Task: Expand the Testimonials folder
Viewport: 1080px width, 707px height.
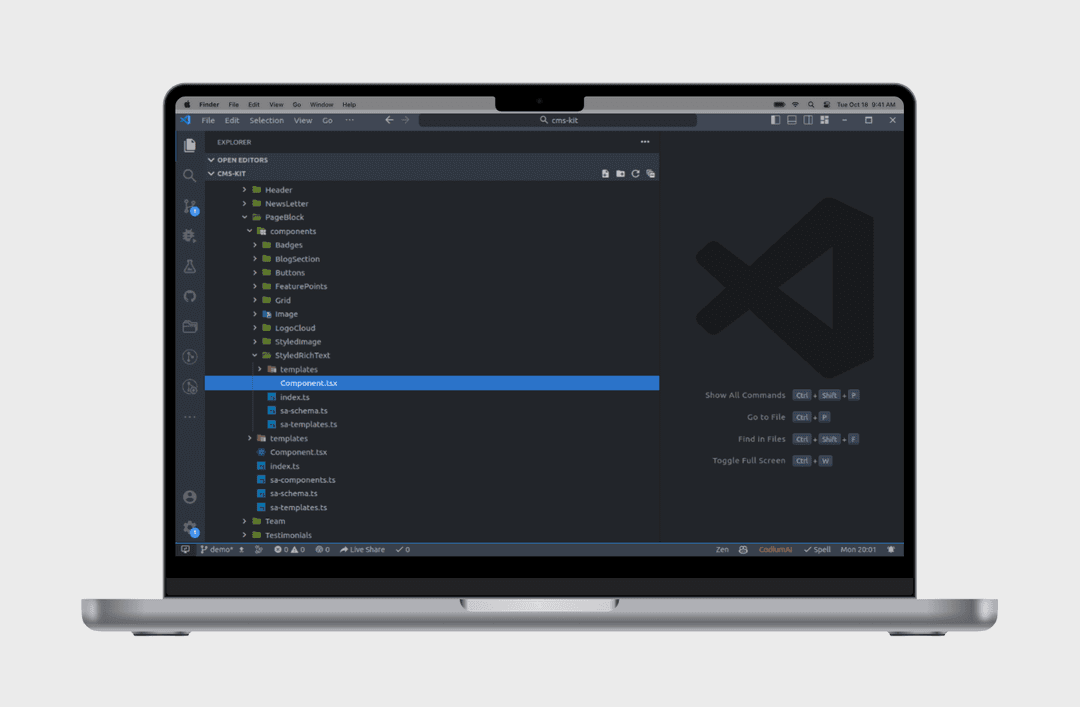Action: (x=432, y=535)
